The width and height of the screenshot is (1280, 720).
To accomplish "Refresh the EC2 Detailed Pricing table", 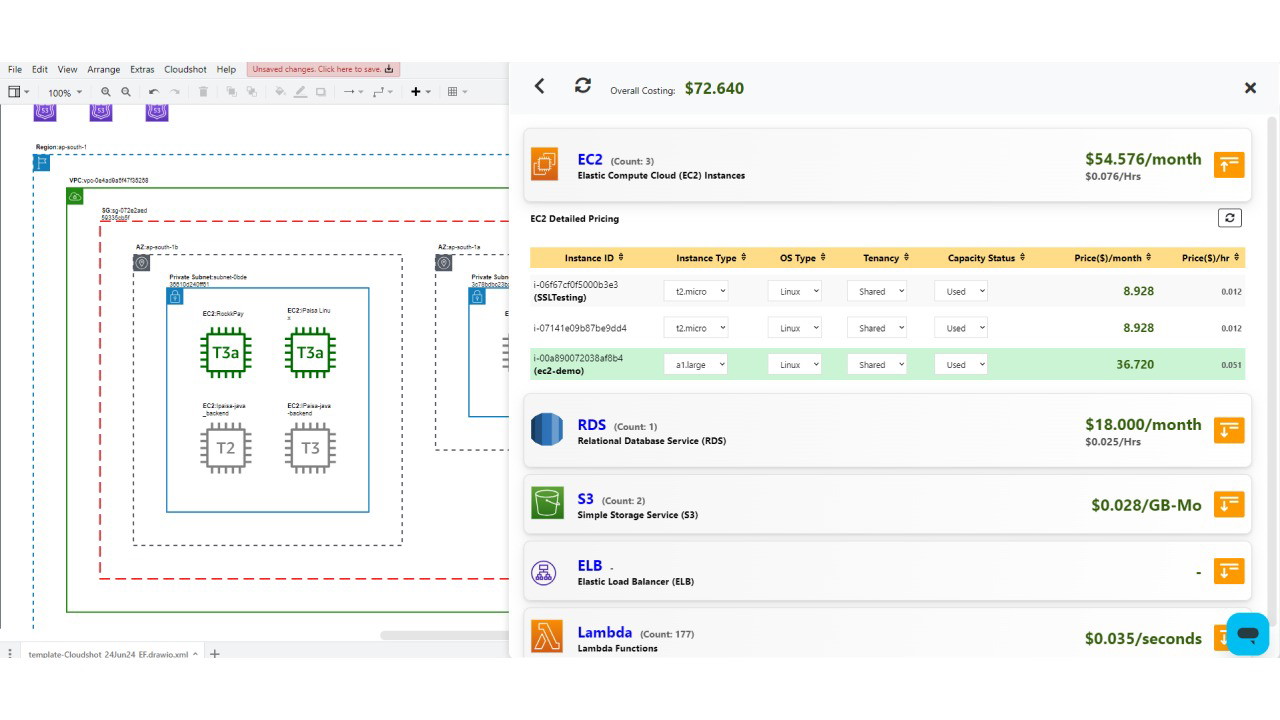I will pyautogui.click(x=1229, y=218).
